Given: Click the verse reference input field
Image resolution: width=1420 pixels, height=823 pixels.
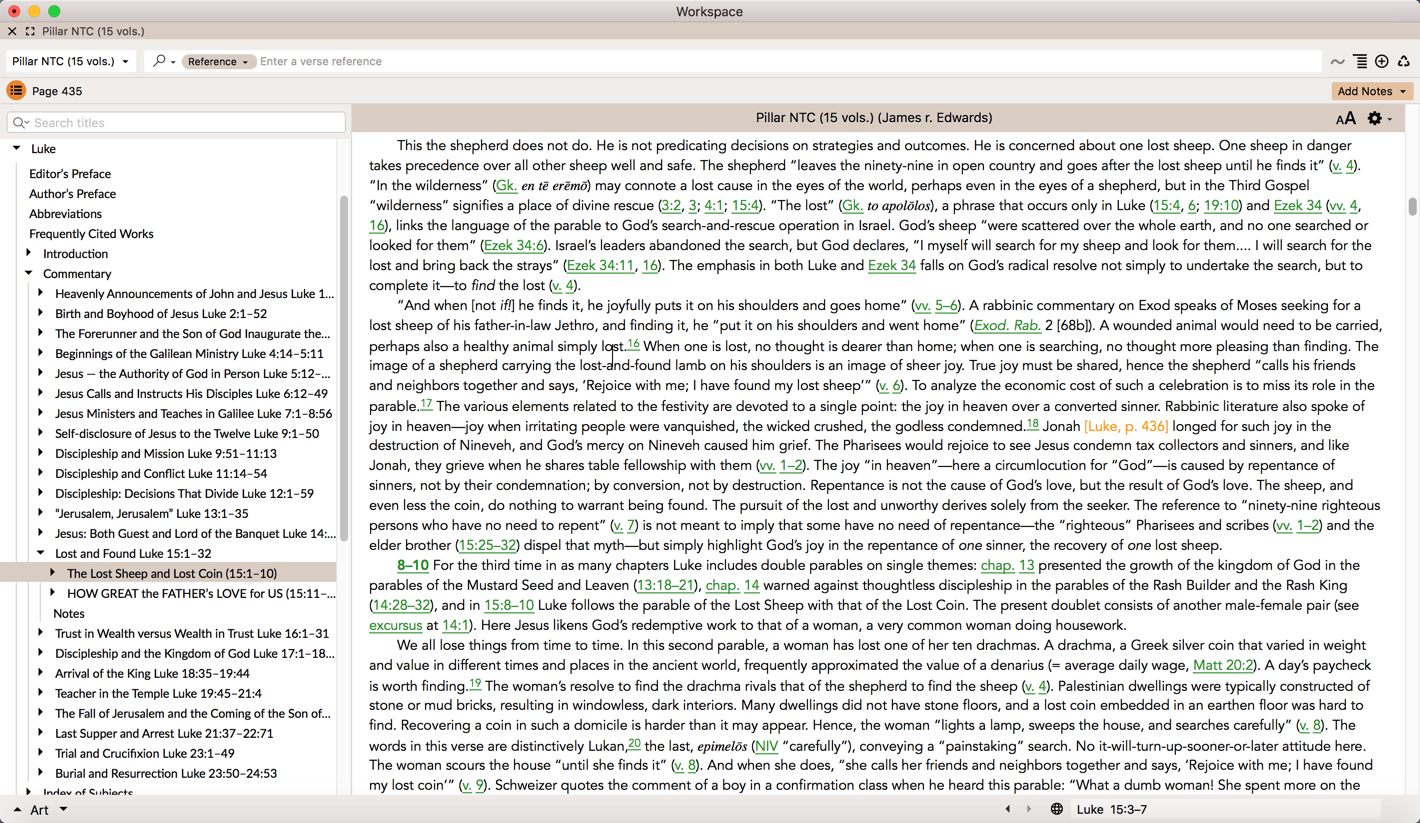Looking at the screenshot, I should coord(788,61).
